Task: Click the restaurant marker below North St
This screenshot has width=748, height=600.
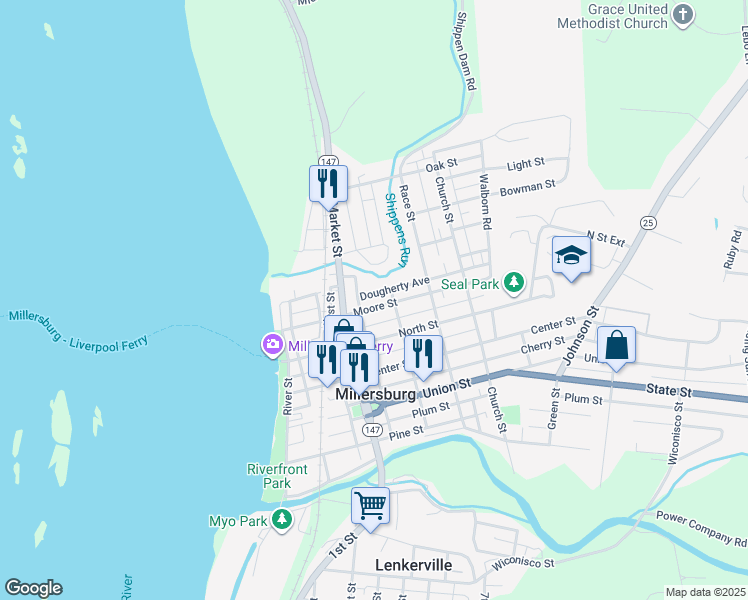Action: (x=423, y=354)
